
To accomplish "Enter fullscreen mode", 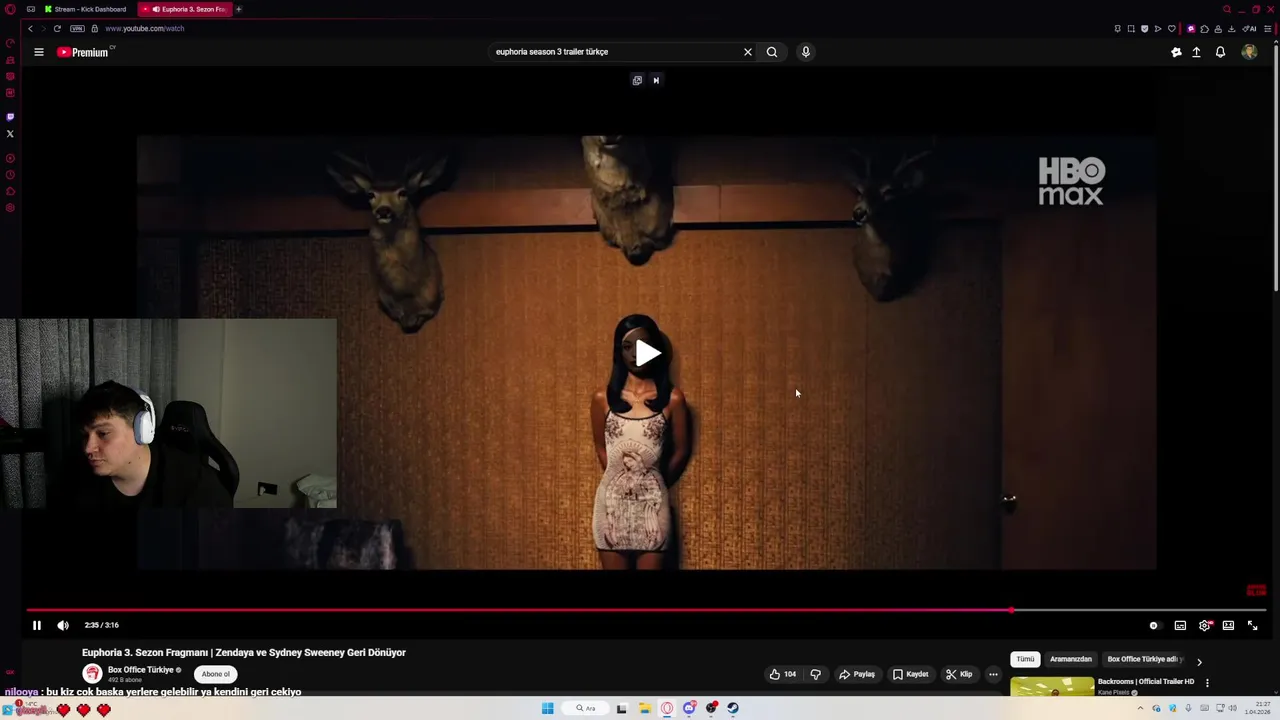I will click(x=1252, y=625).
